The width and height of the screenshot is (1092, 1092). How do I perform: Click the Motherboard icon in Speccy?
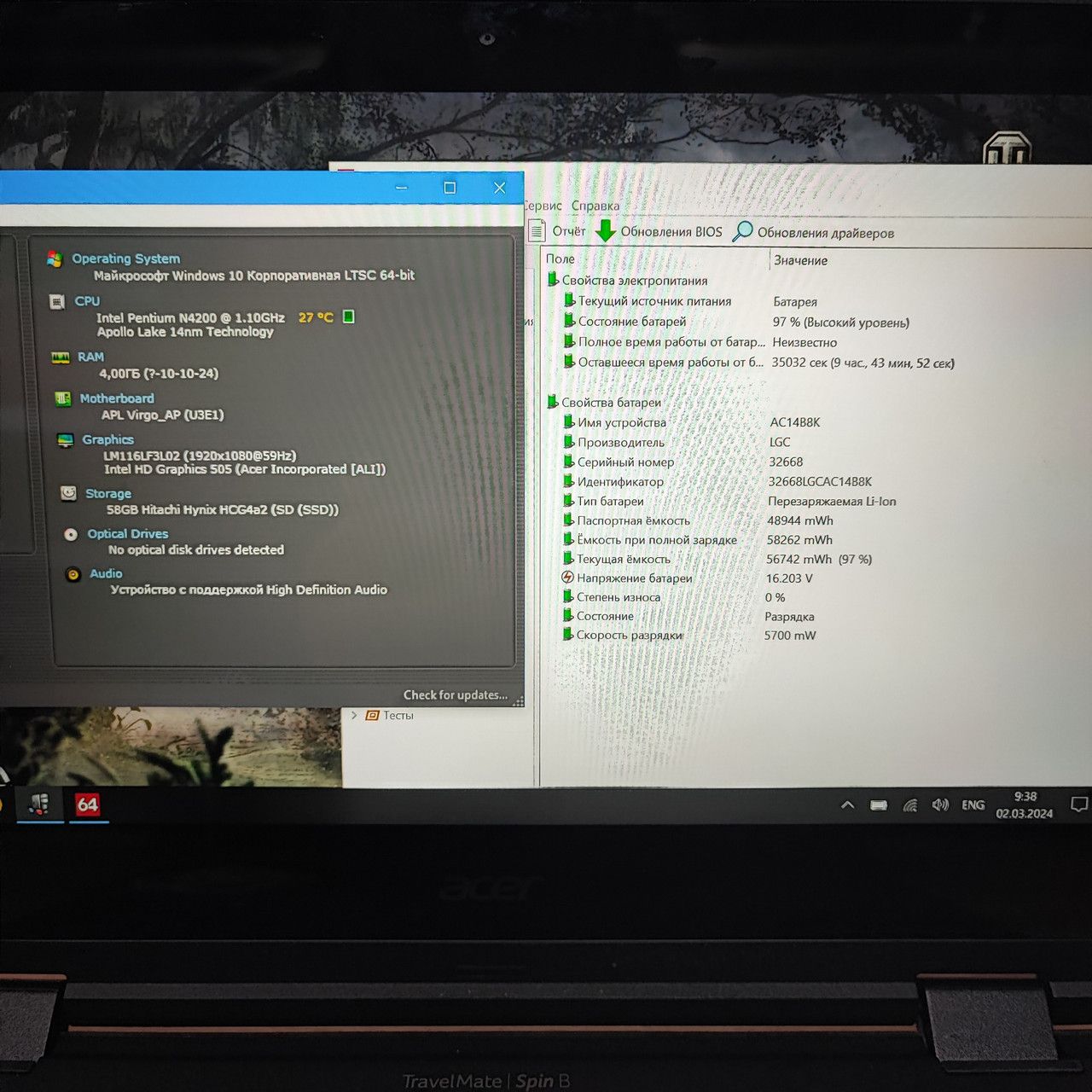[63, 398]
